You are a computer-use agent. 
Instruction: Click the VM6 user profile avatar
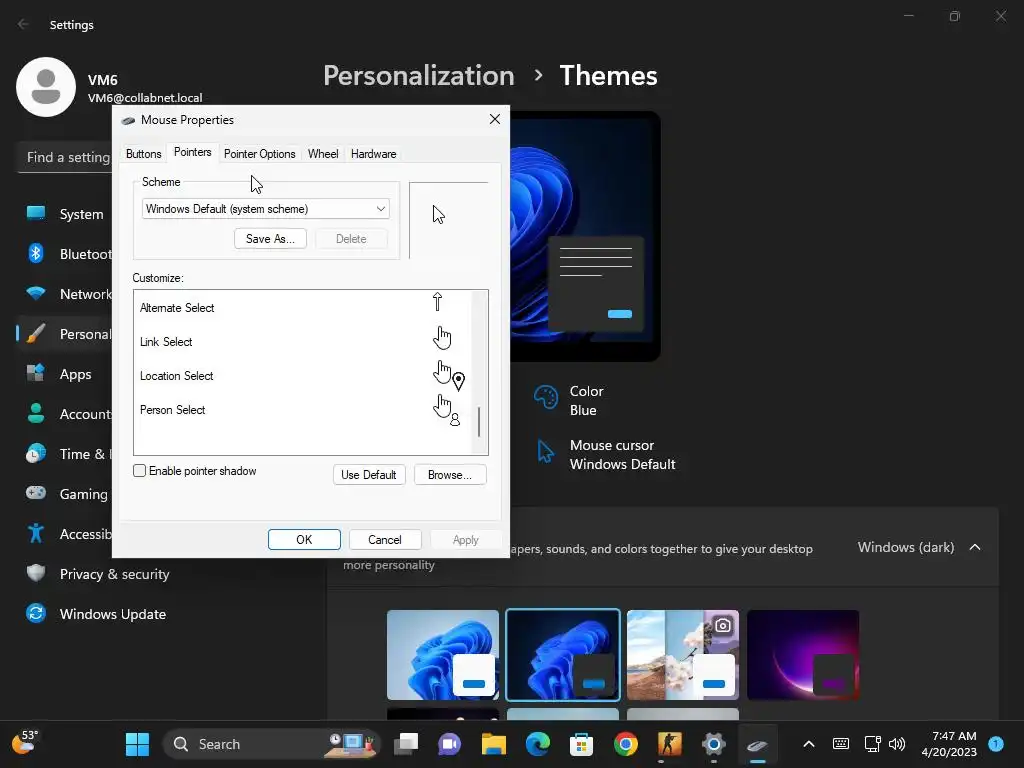(x=46, y=87)
